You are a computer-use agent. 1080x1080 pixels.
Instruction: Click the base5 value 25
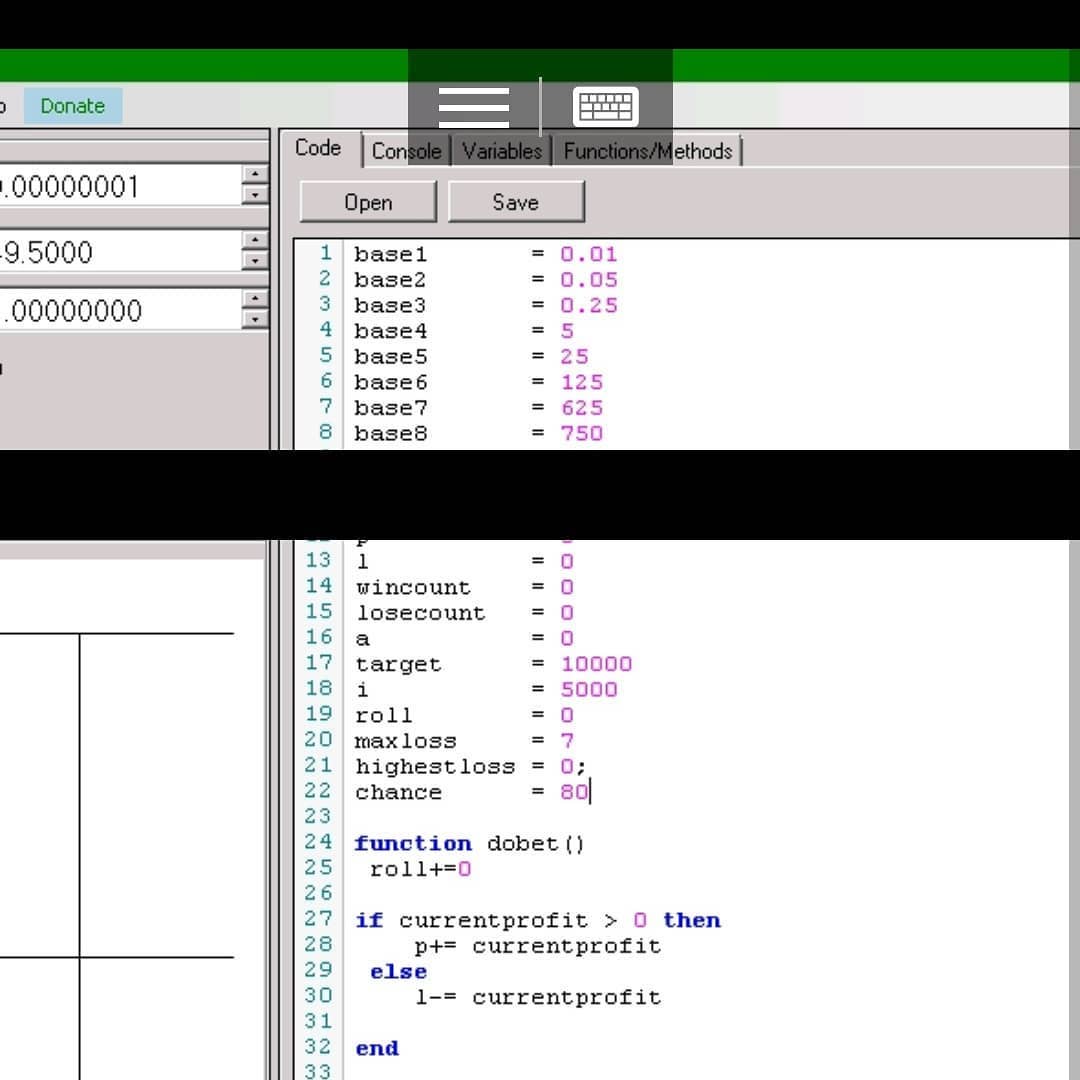[574, 356]
